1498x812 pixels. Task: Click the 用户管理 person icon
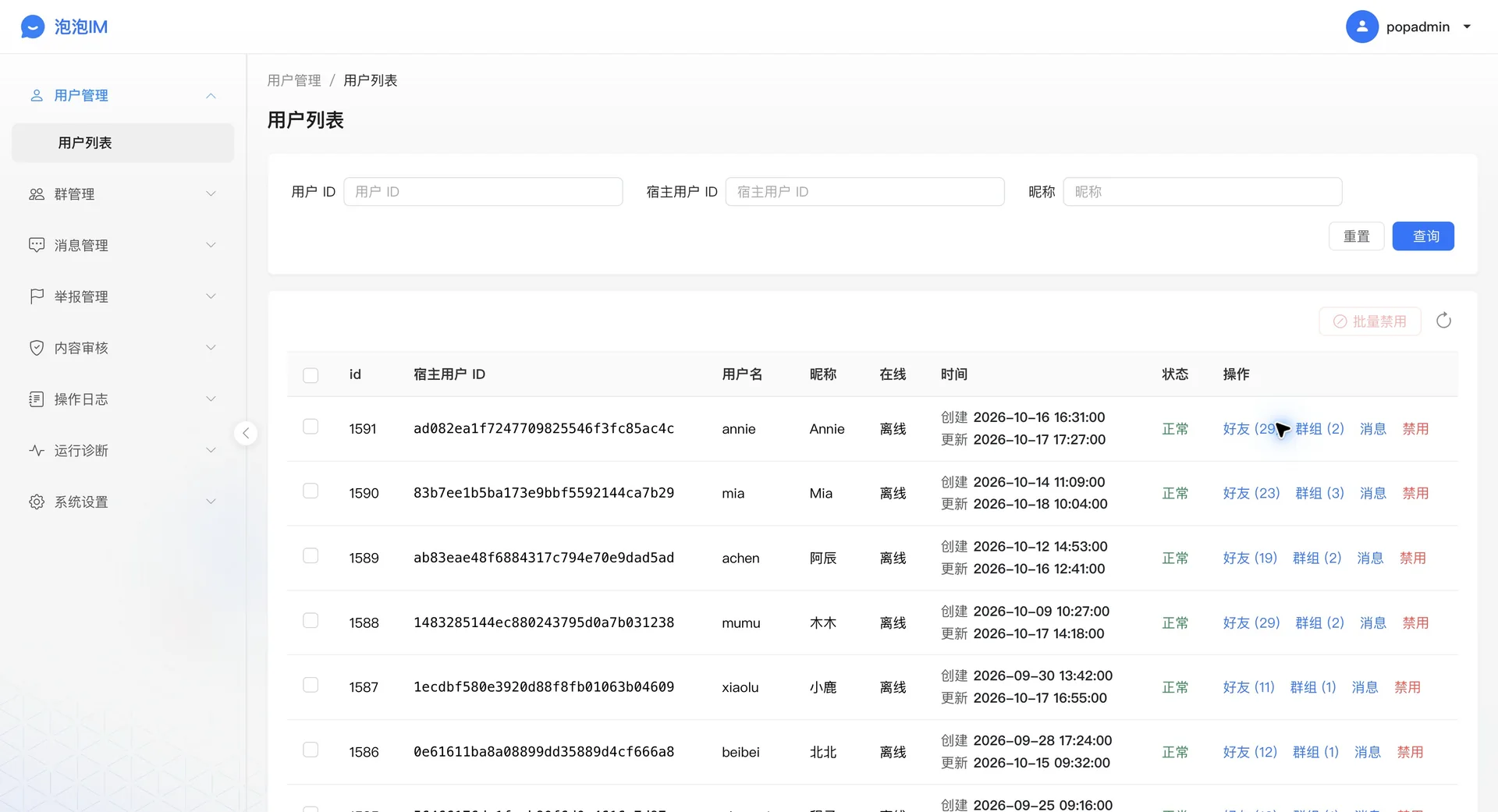[x=37, y=95]
